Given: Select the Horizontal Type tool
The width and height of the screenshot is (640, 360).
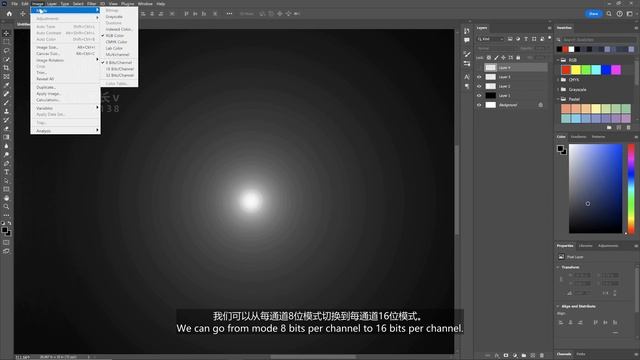Looking at the screenshot, I should [x=6, y=172].
